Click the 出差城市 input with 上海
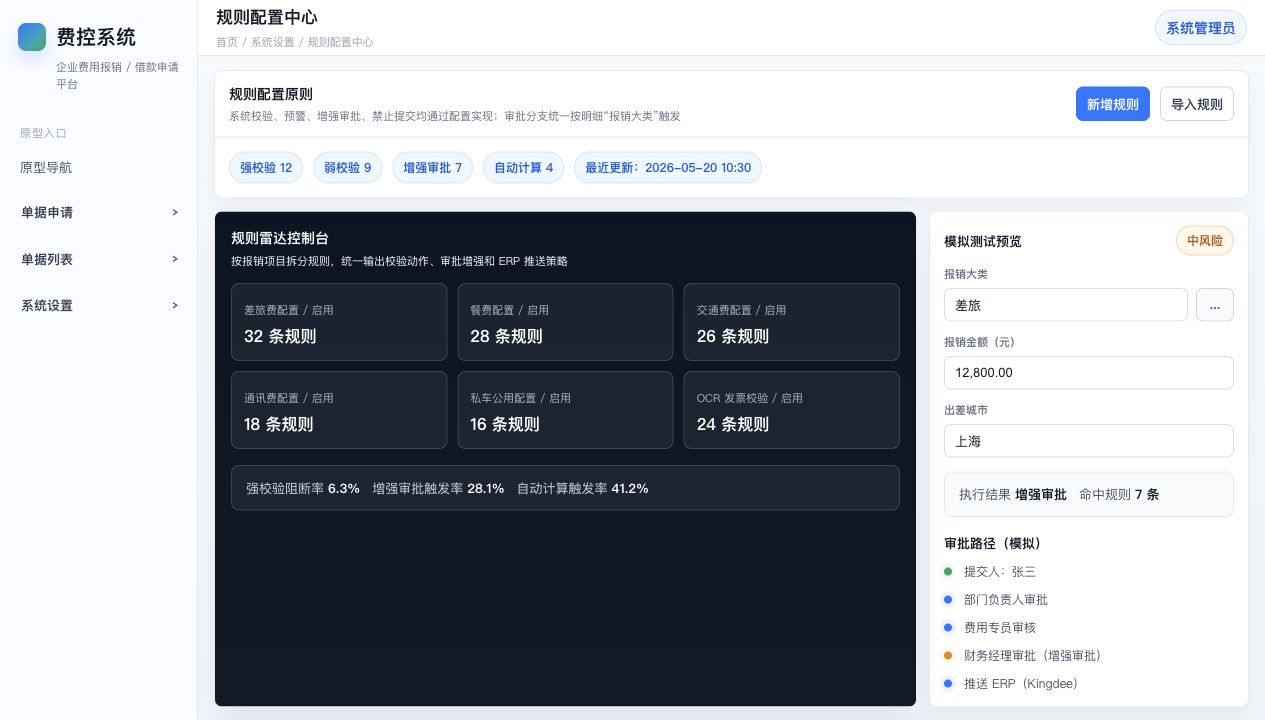The width and height of the screenshot is (1265, 720). click(1089, 440)
